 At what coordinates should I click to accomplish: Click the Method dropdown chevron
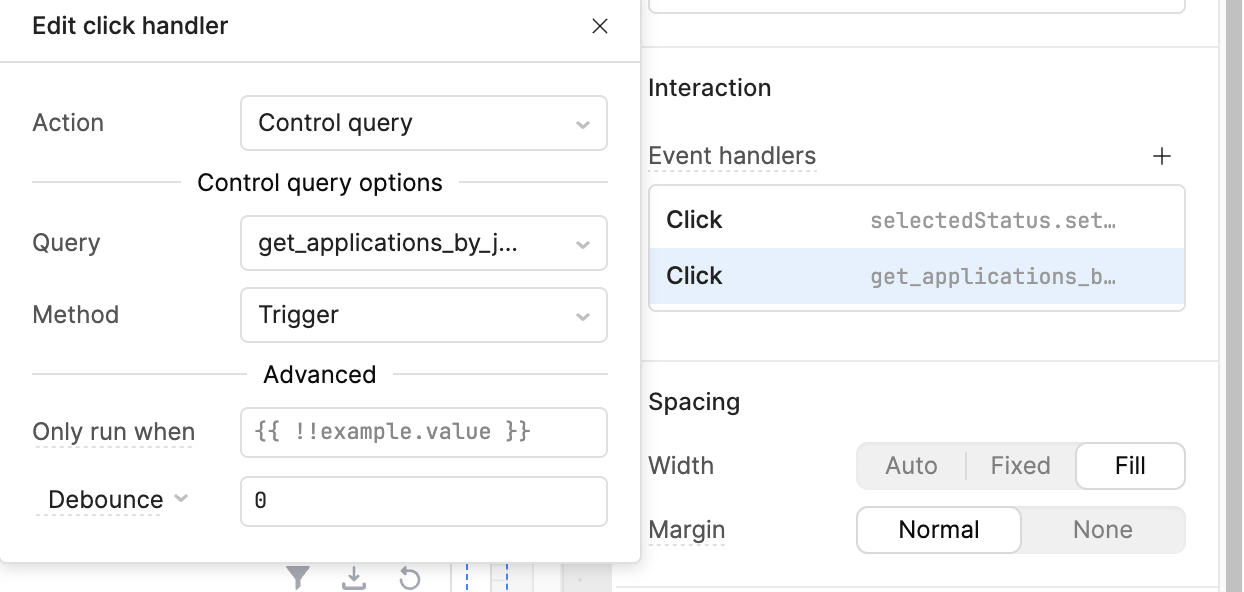pos(583,316)
